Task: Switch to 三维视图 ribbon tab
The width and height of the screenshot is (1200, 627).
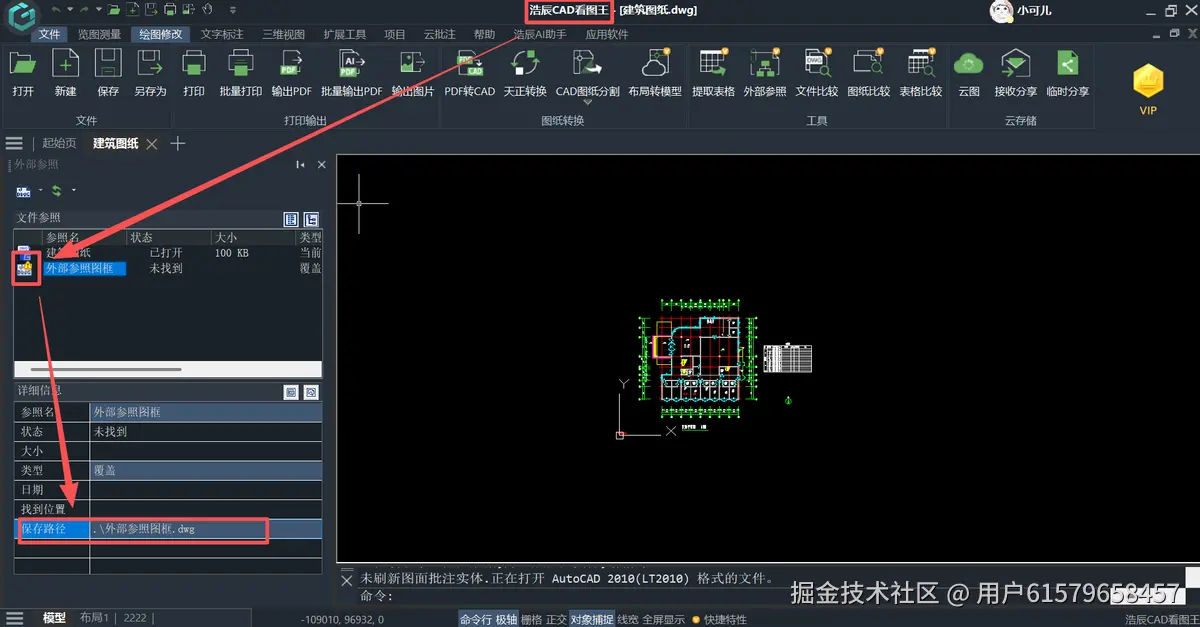Action: coord(283,34)
